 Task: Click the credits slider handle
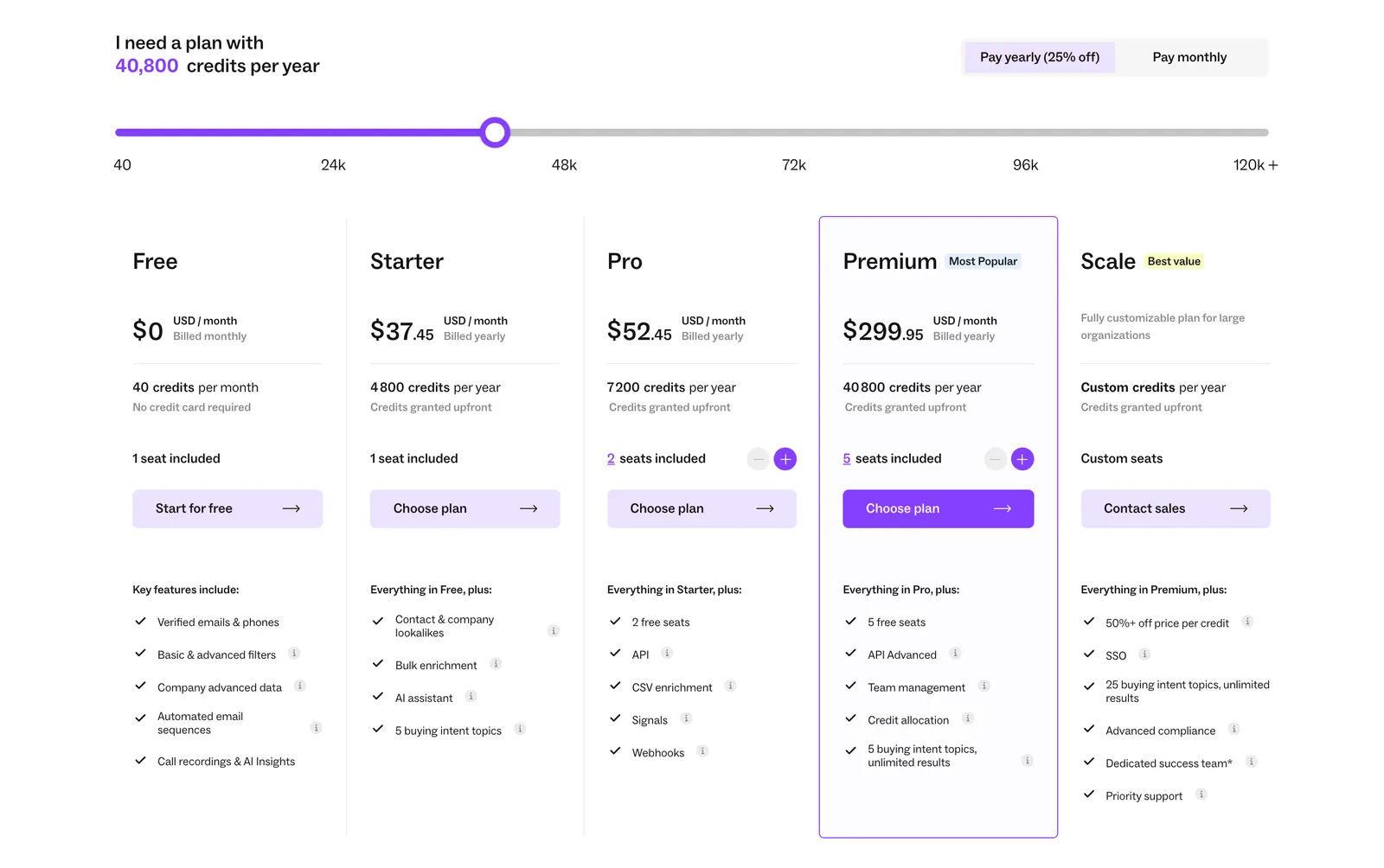click(x=495, y=132)
